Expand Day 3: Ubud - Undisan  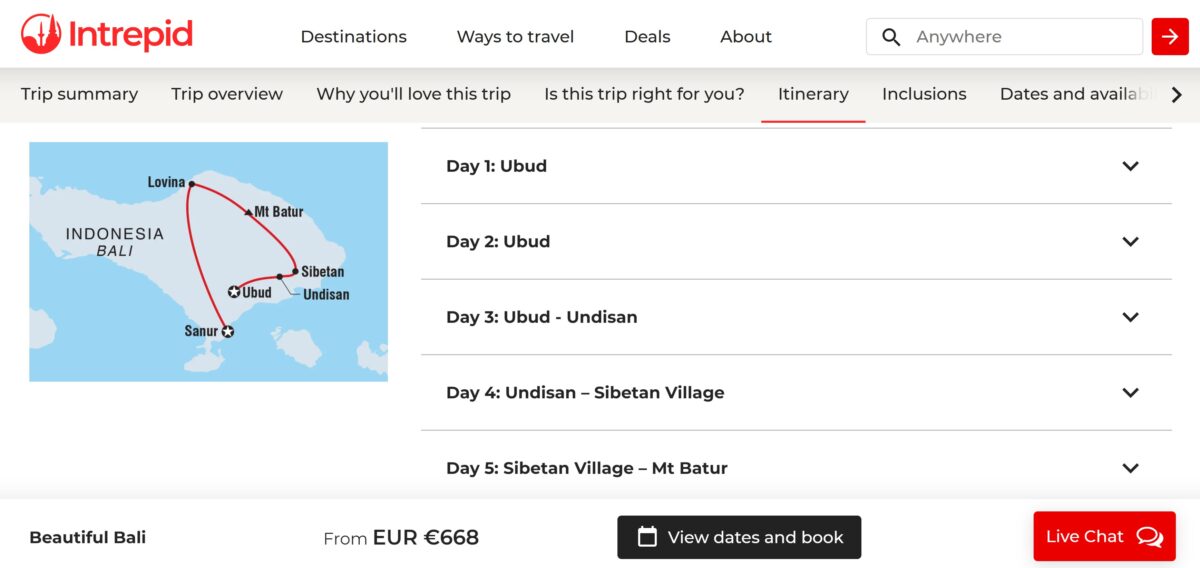pyautogui.click(x=795, y=317)
